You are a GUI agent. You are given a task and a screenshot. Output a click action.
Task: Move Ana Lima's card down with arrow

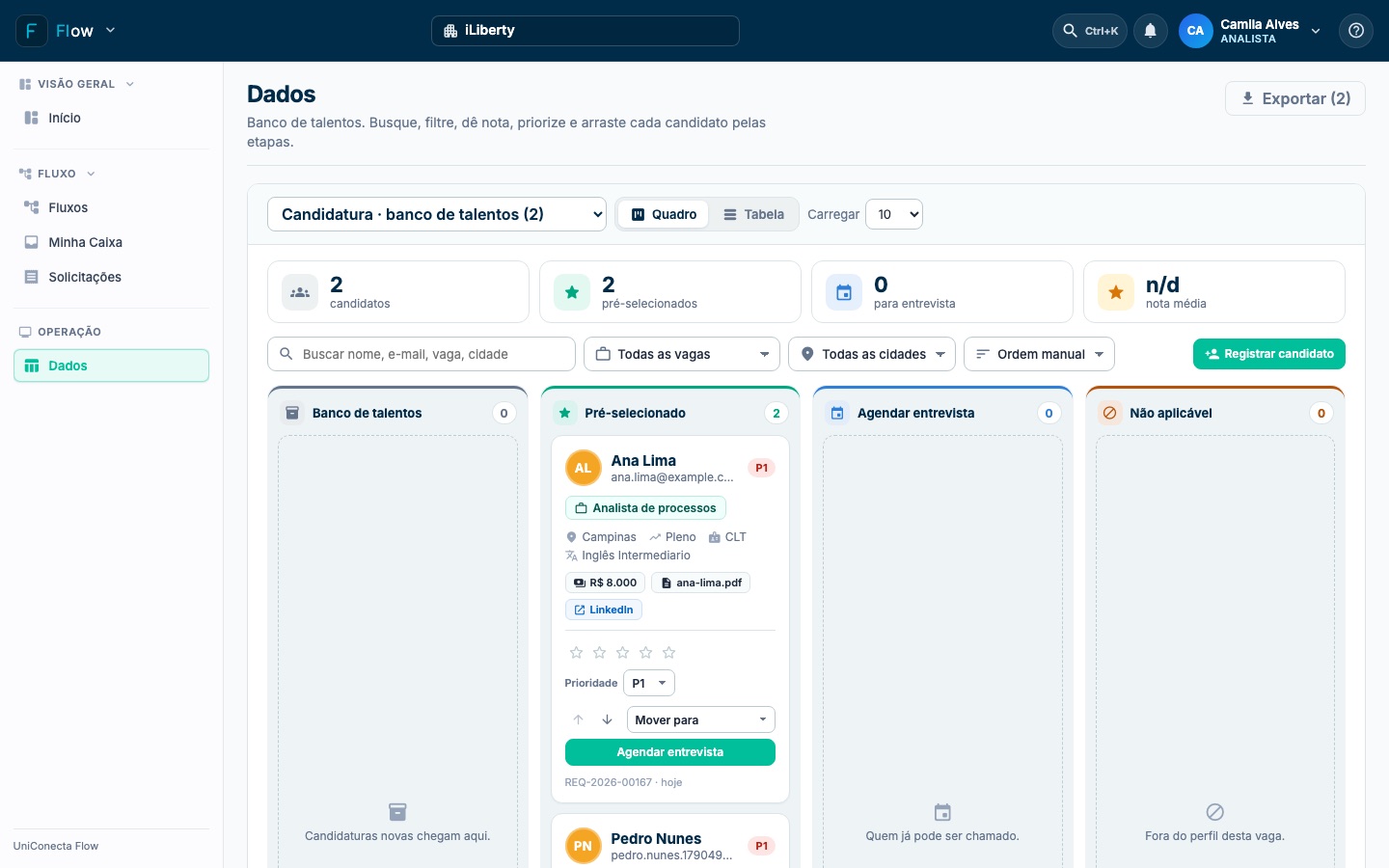pyautogui.click(x=607, y=719)
